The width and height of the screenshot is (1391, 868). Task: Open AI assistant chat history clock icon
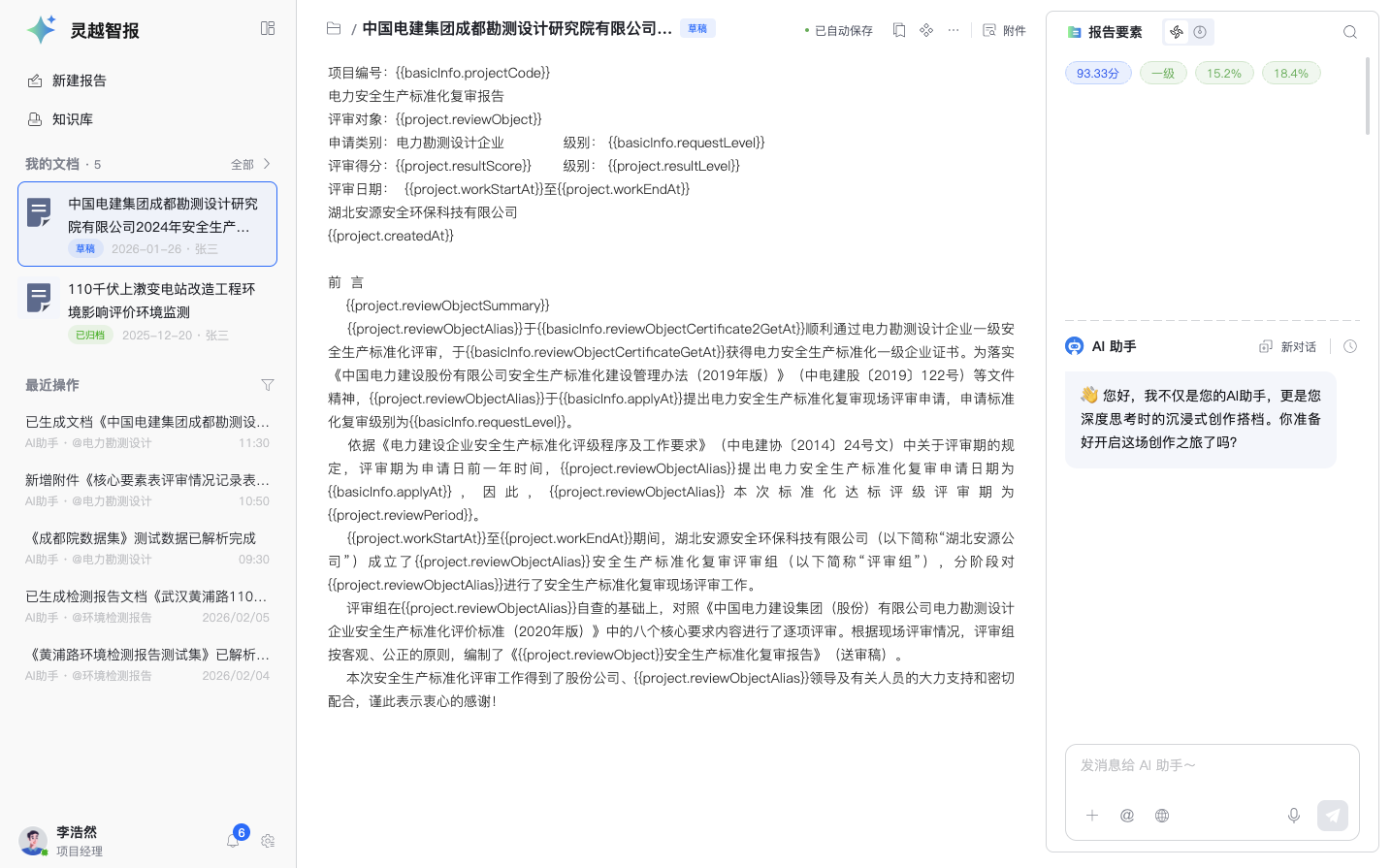click(x=1349, y=346)
